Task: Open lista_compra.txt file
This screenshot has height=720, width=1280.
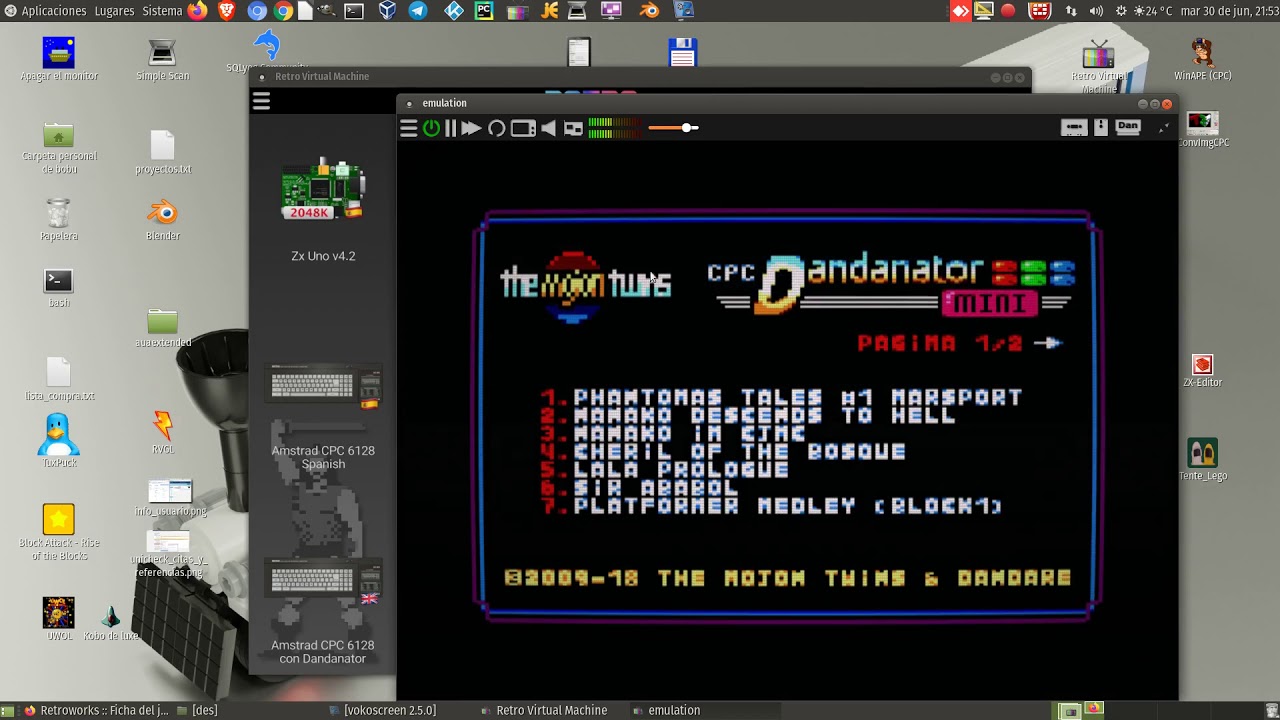Action: (x=59, y=379)
